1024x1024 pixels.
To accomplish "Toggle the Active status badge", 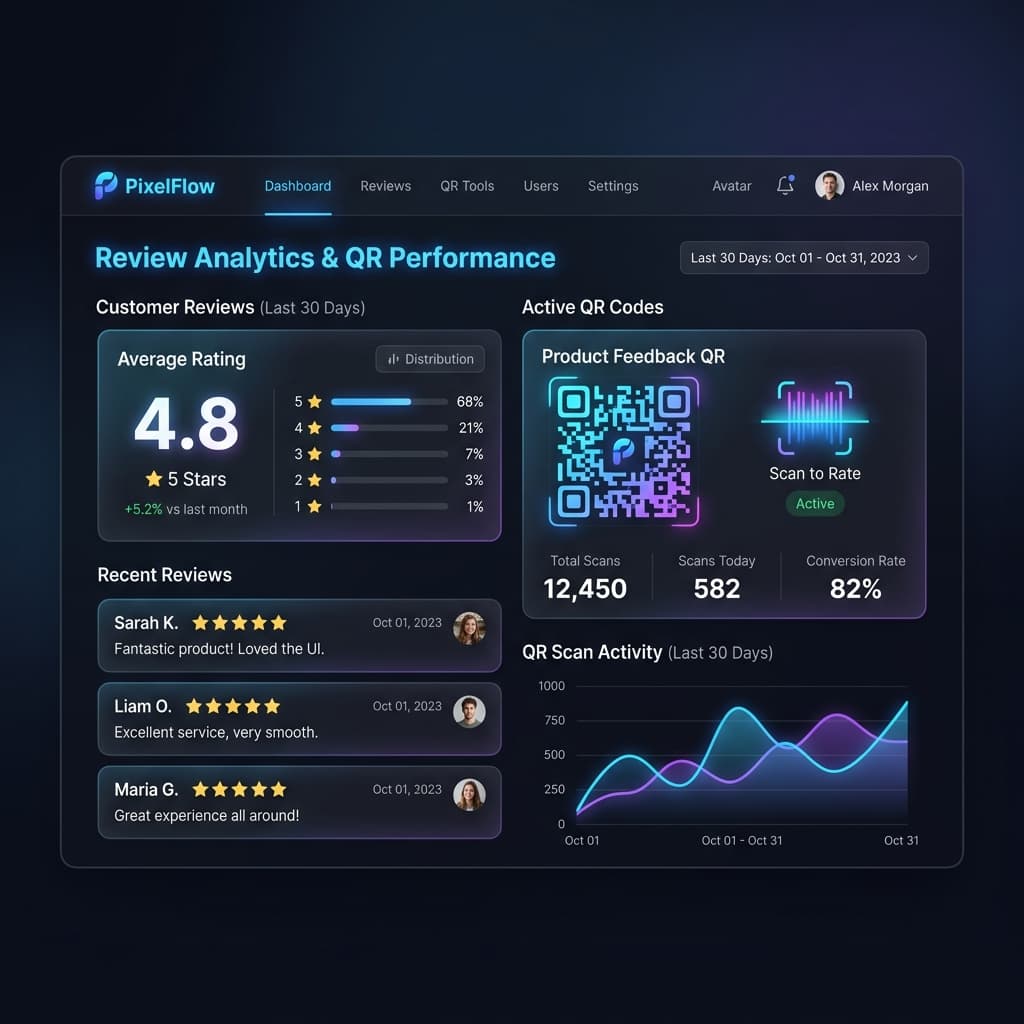I will 815,504.
